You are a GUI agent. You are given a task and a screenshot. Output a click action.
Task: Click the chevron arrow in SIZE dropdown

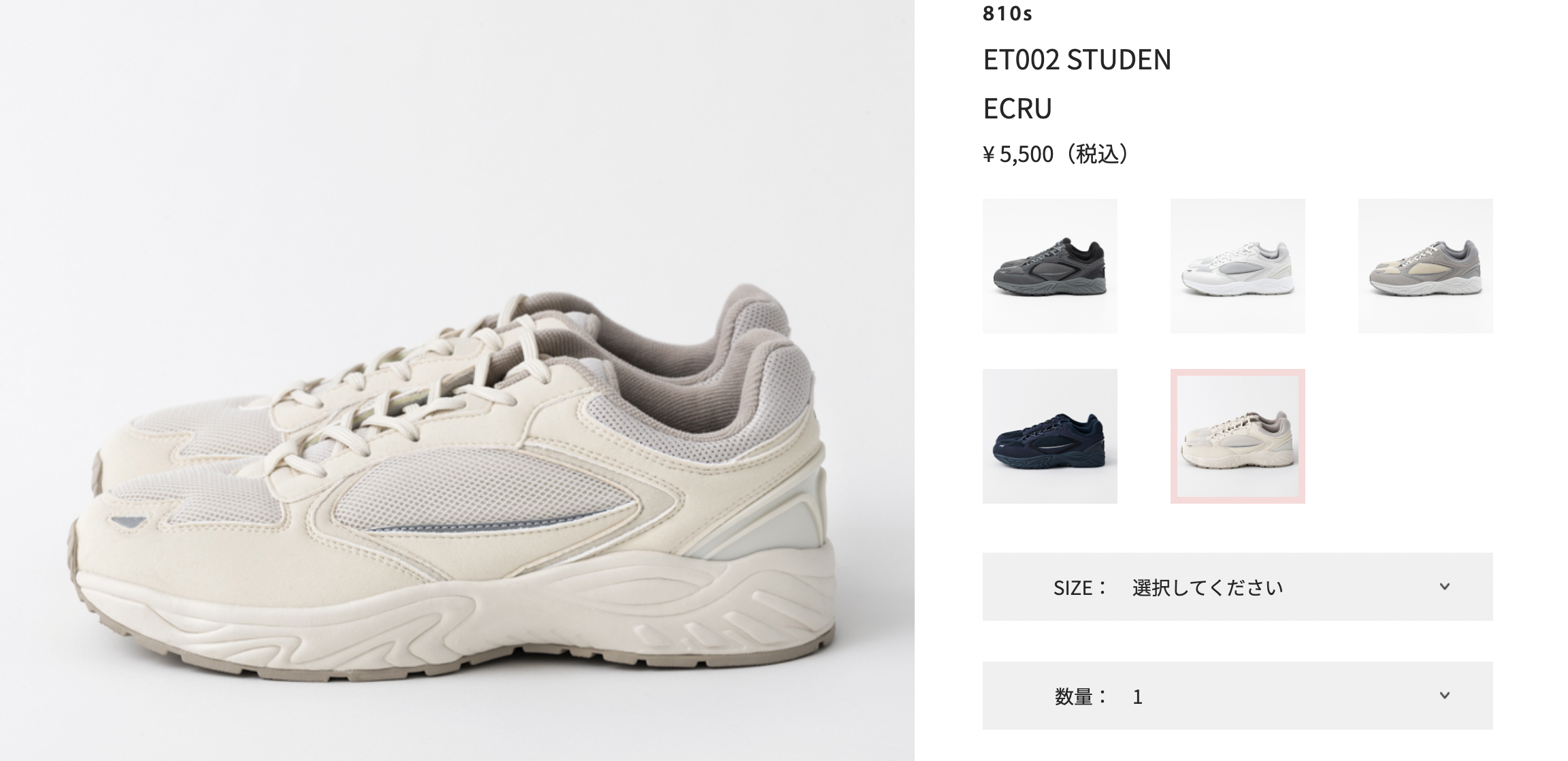coord(1445,586)
